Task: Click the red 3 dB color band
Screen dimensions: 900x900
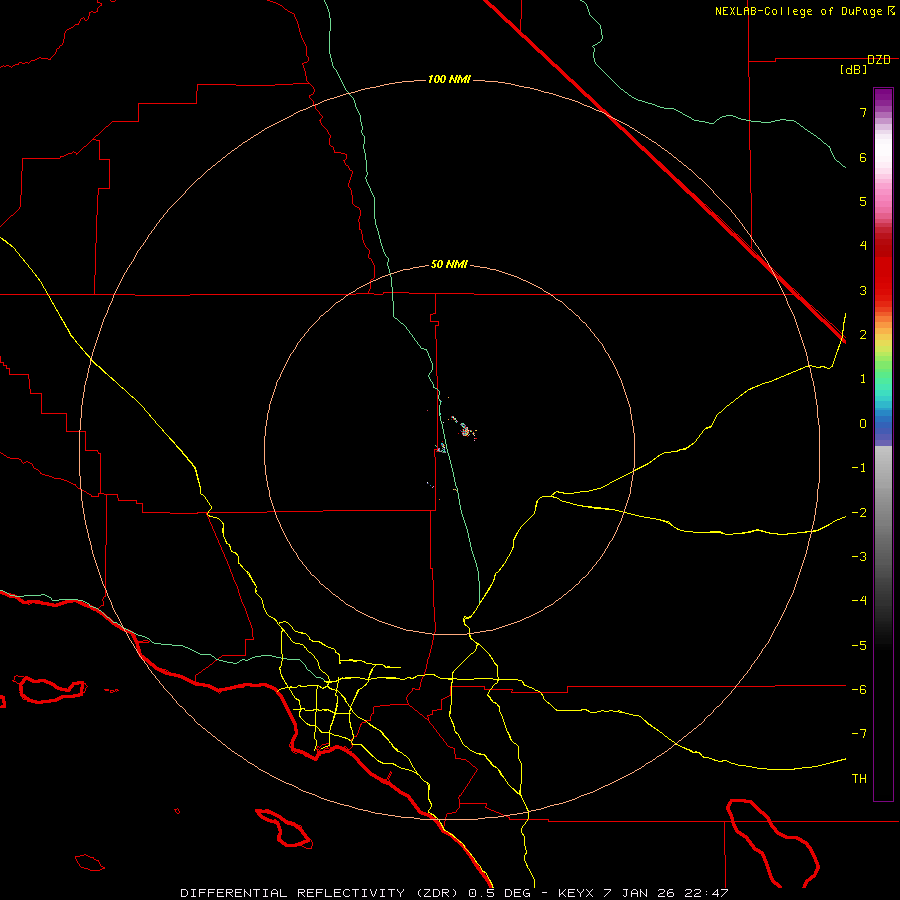Action: (883, 290)
